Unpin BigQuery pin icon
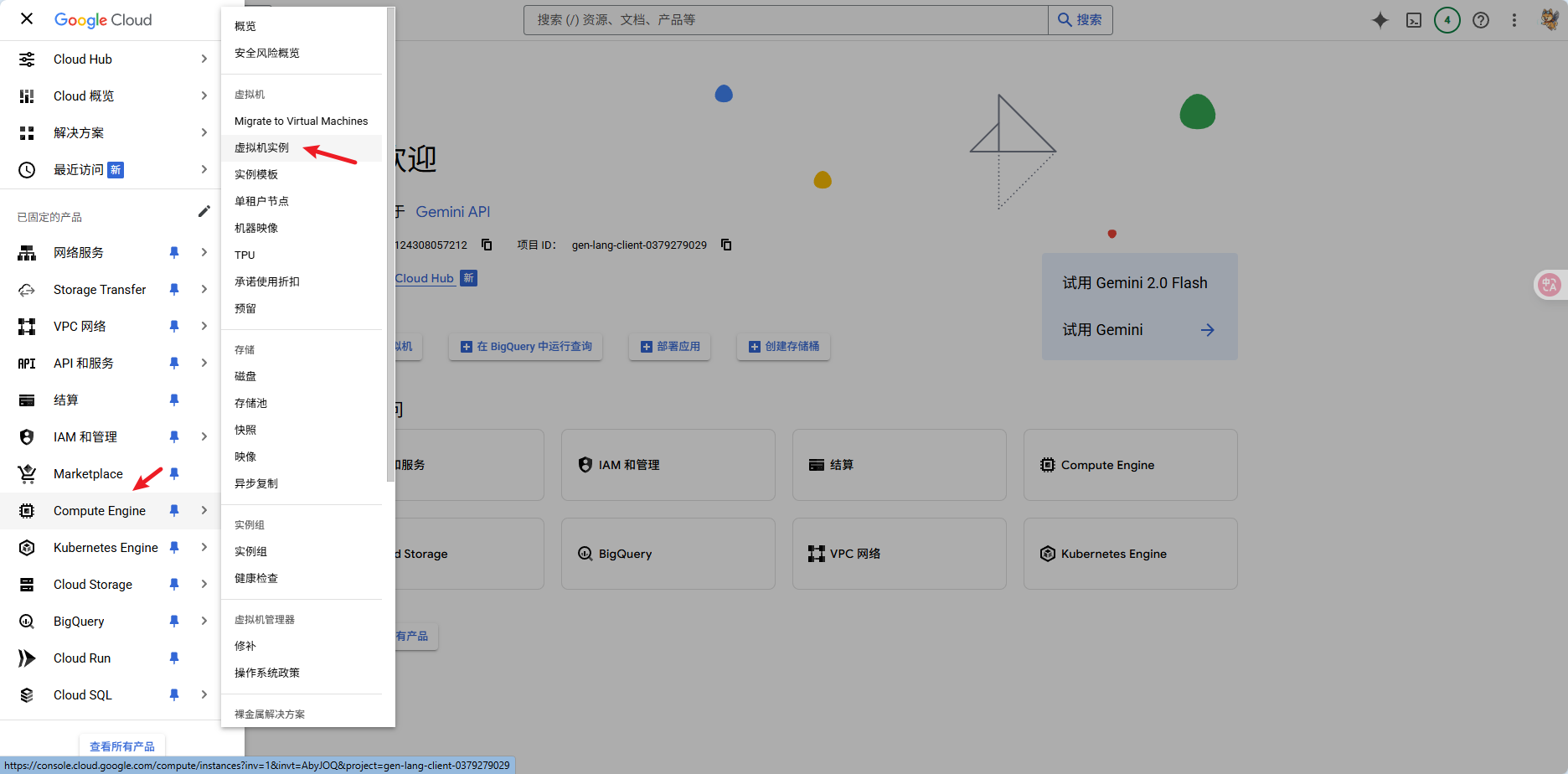The image size is (1568, 774). click(x=174, y=622)
